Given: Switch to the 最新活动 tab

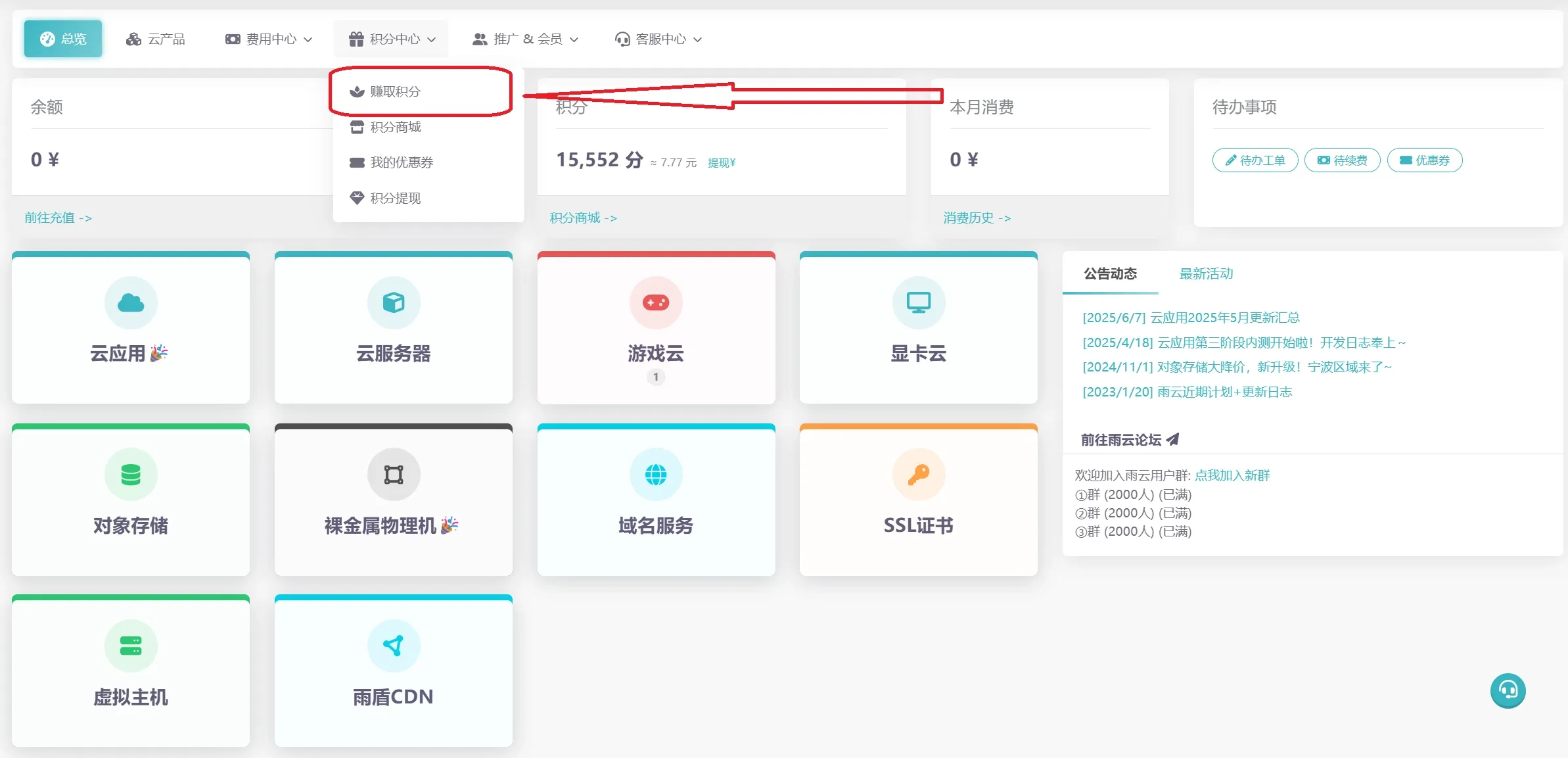Looking at the screenshot, I should click(1206, 273).
